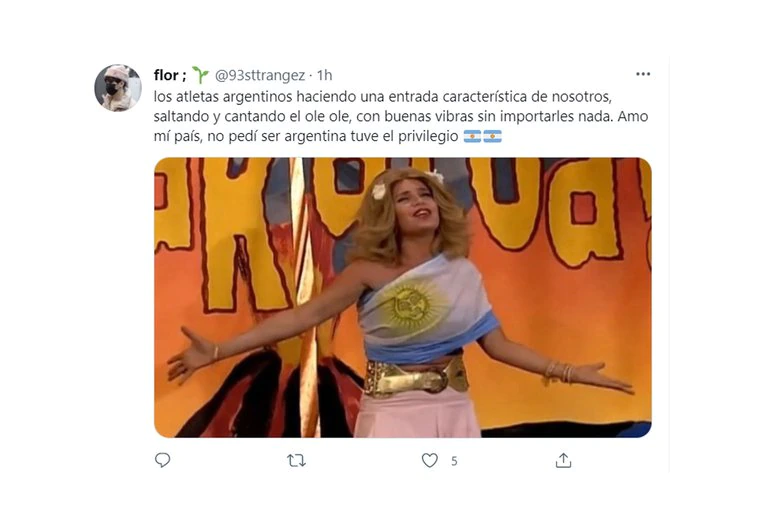
Task: Click the seedling emoji beside flor
Action: point(200,75)
